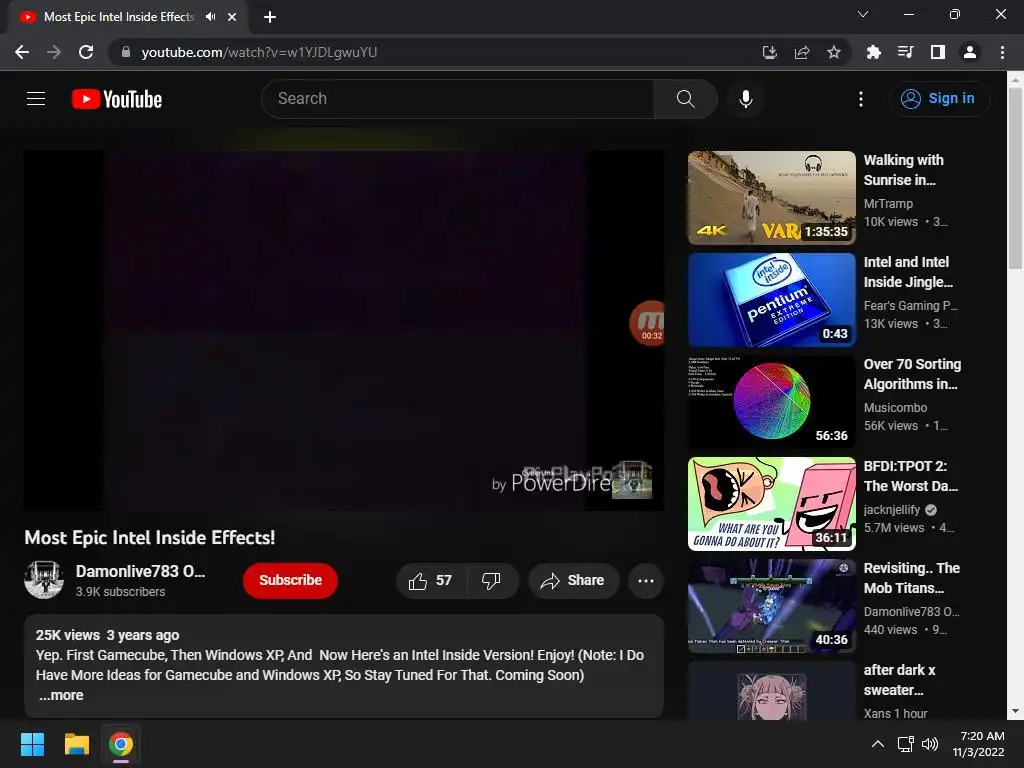Toggle Chrome side panel
Viewport: 1024px width, 768px height.
pyautogui.click(x=938, y=52)
